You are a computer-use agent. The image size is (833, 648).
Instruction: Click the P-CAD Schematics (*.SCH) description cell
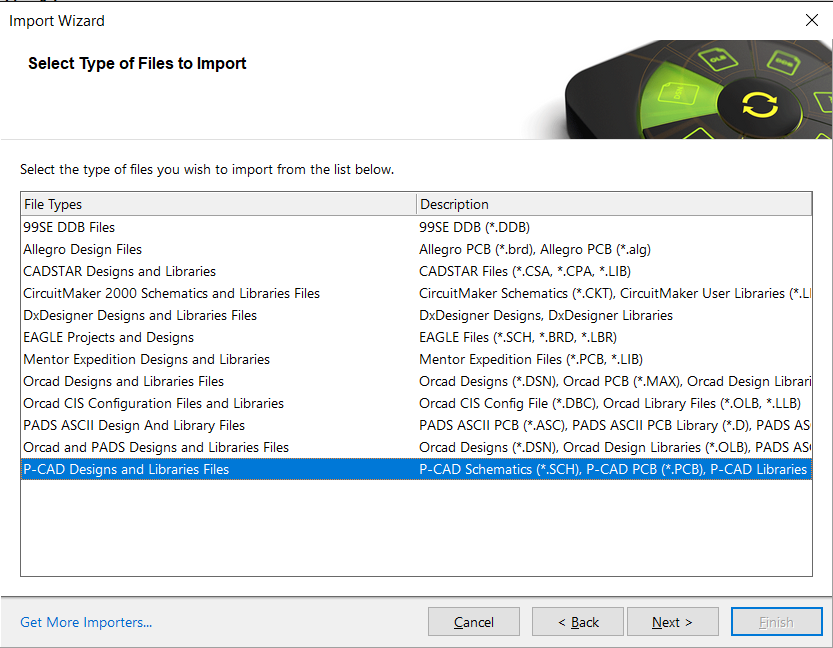[x=613, y=470]
